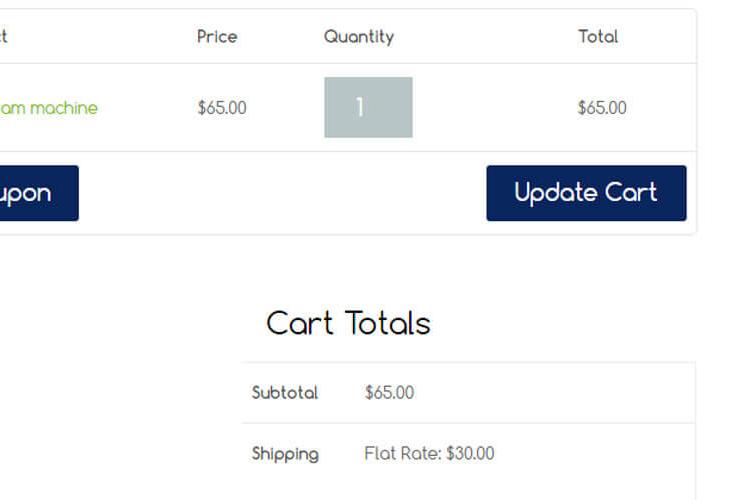Click the 'Flat Rate:' shipping text
The width and height of the screenshot is (750, 500).
[x=403, y=453]
